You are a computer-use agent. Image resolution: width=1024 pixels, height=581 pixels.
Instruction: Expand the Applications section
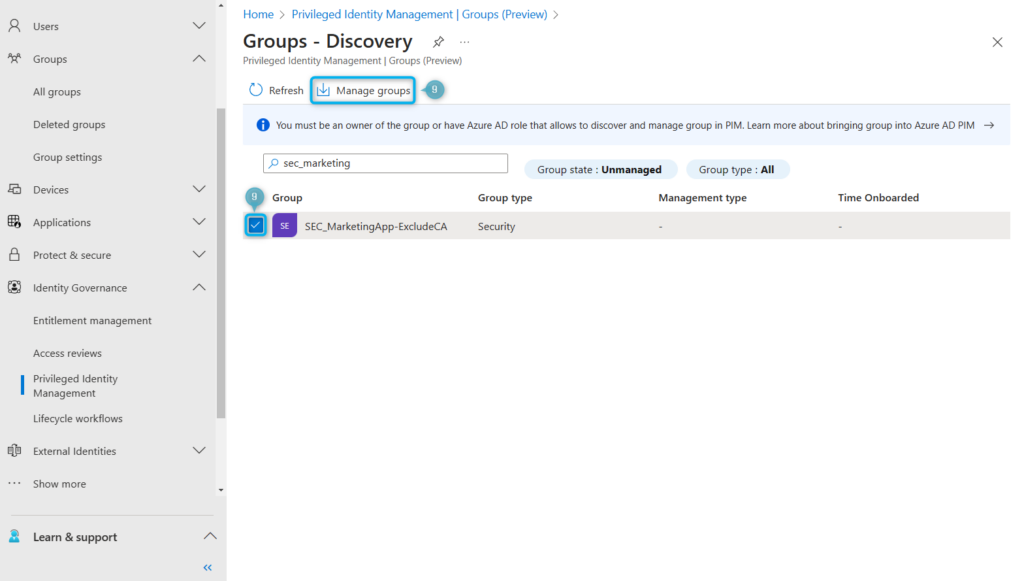tap(199, 222)
